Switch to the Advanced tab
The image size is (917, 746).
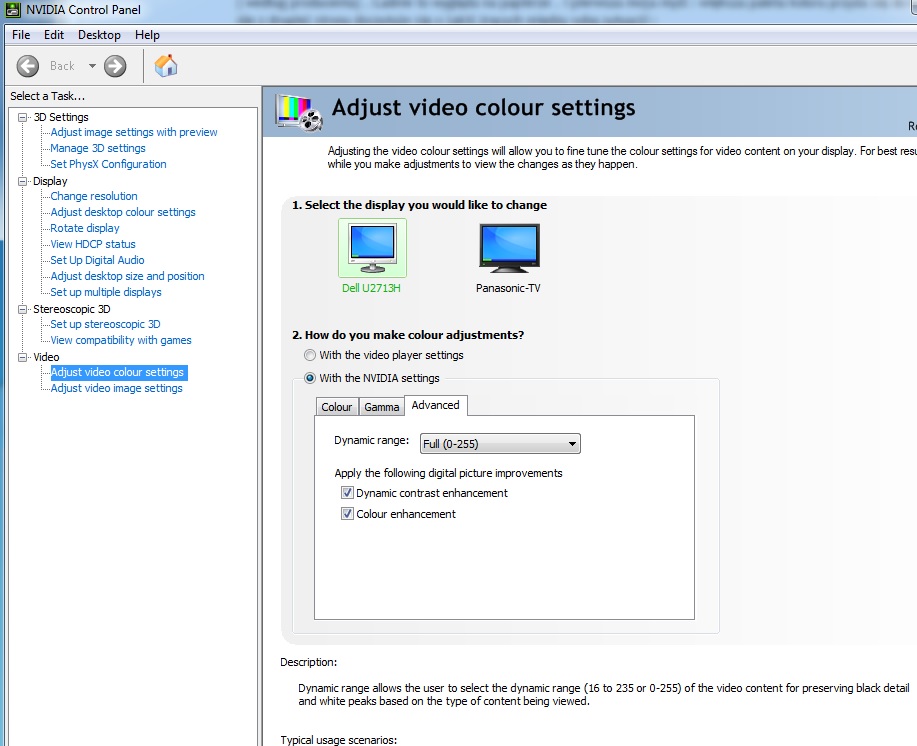pyautogui.click(x=436, y=405)
